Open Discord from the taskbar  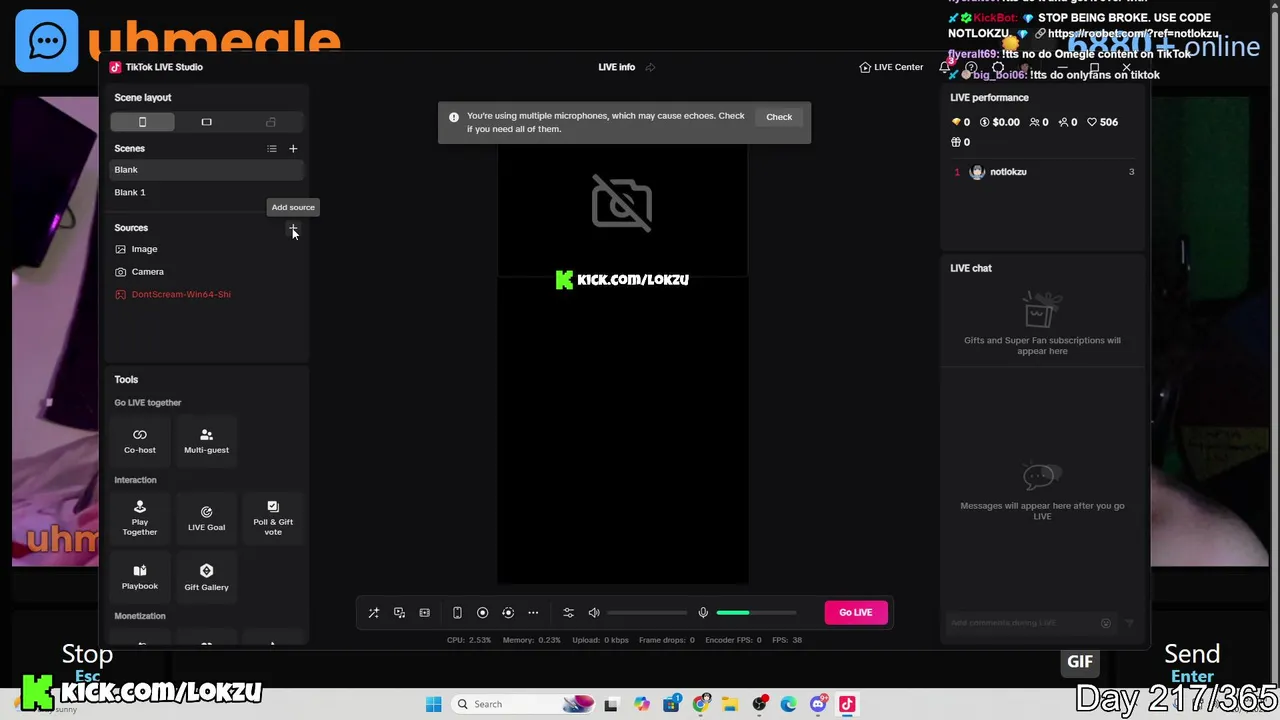tap(818, 704)
